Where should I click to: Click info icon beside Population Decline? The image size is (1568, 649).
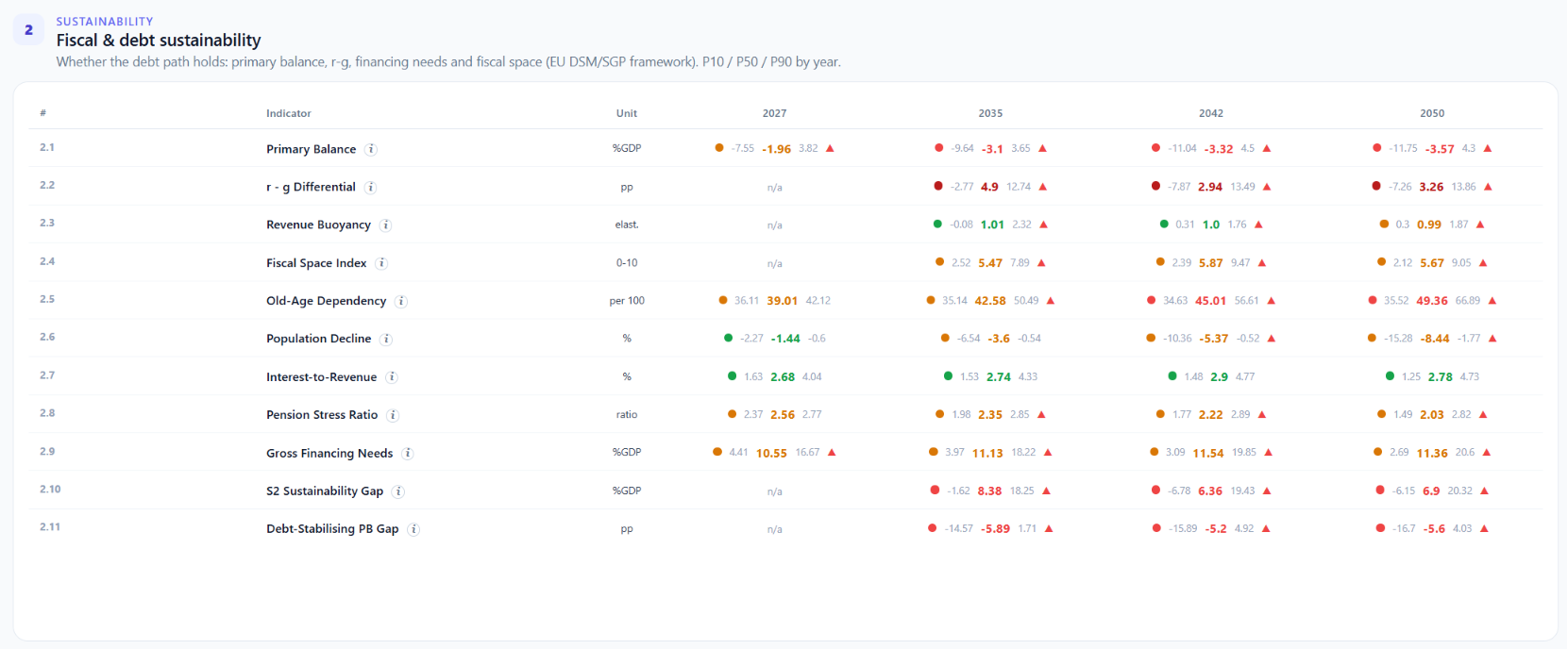pos(386,340)
